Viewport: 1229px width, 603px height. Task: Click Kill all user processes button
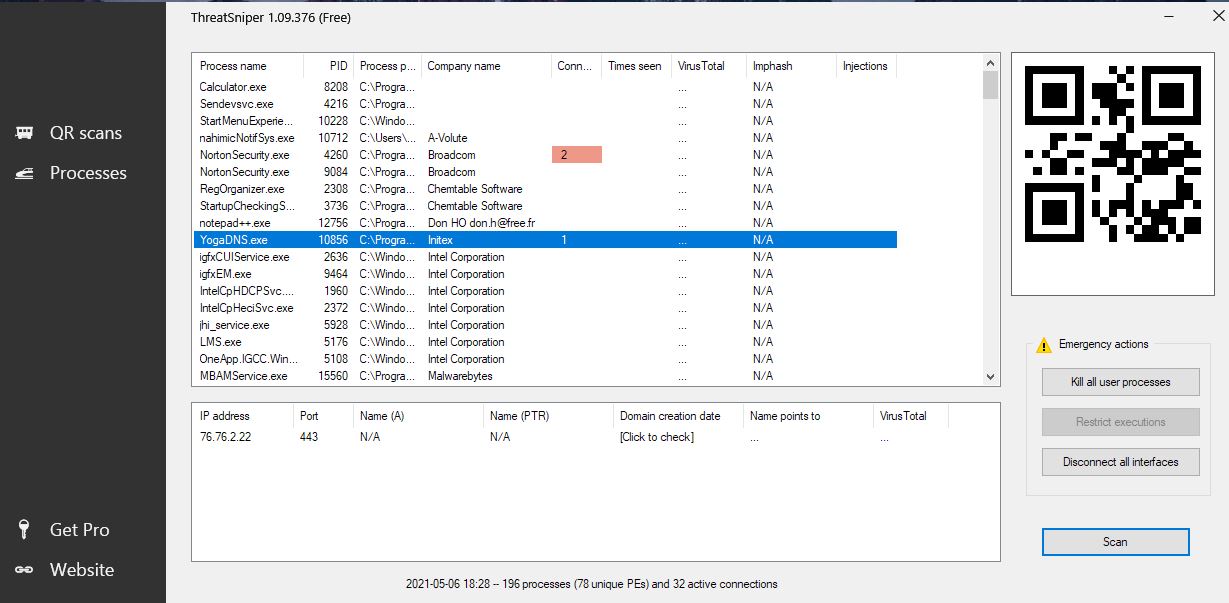pos(1120,382)
